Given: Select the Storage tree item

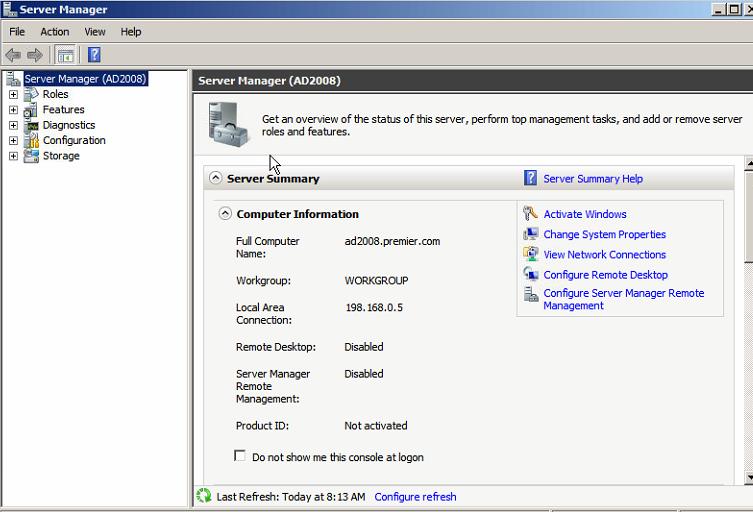Looking at the screenshot, I should pos(61,156).
